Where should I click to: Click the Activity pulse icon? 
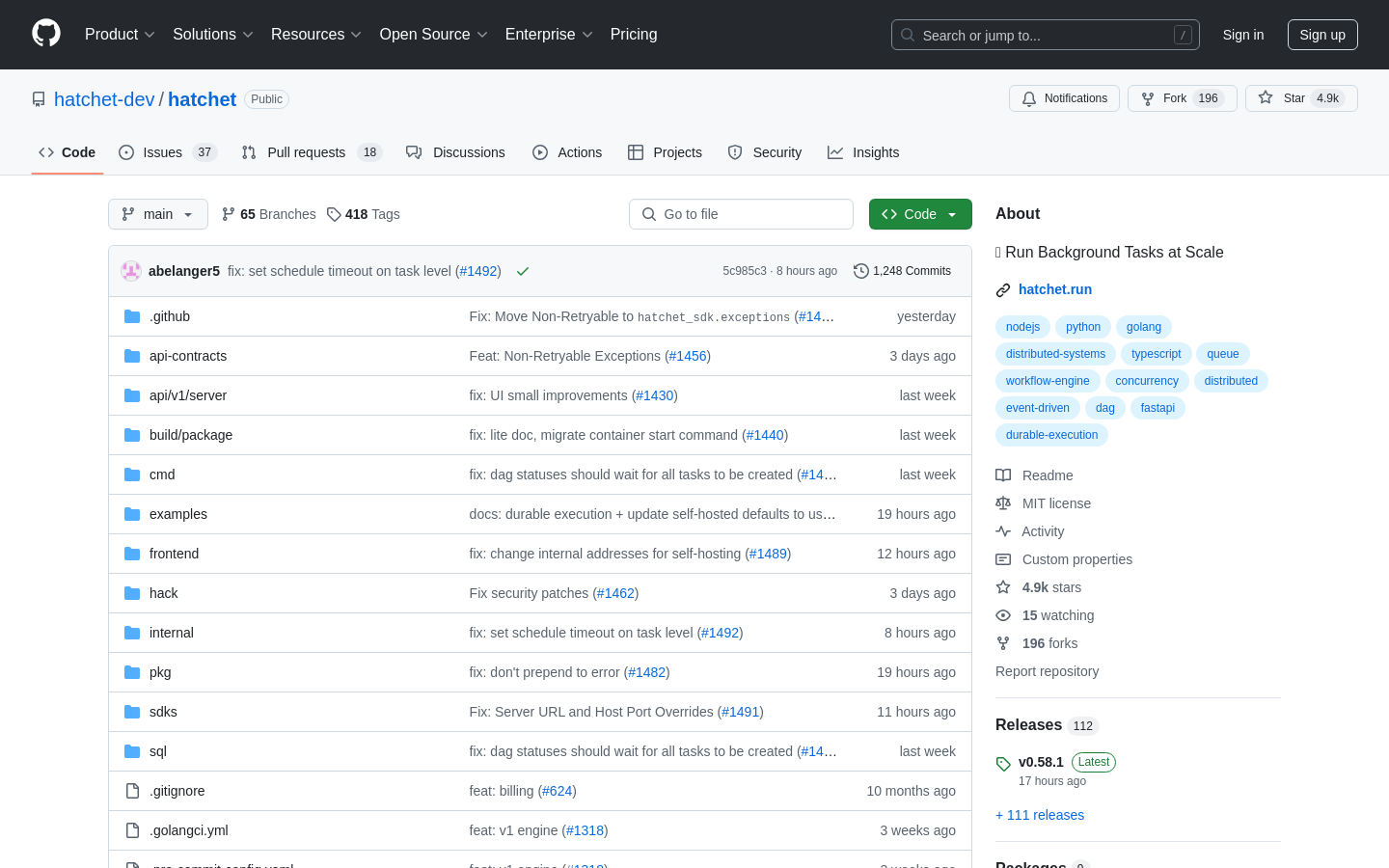(1003, 531)
